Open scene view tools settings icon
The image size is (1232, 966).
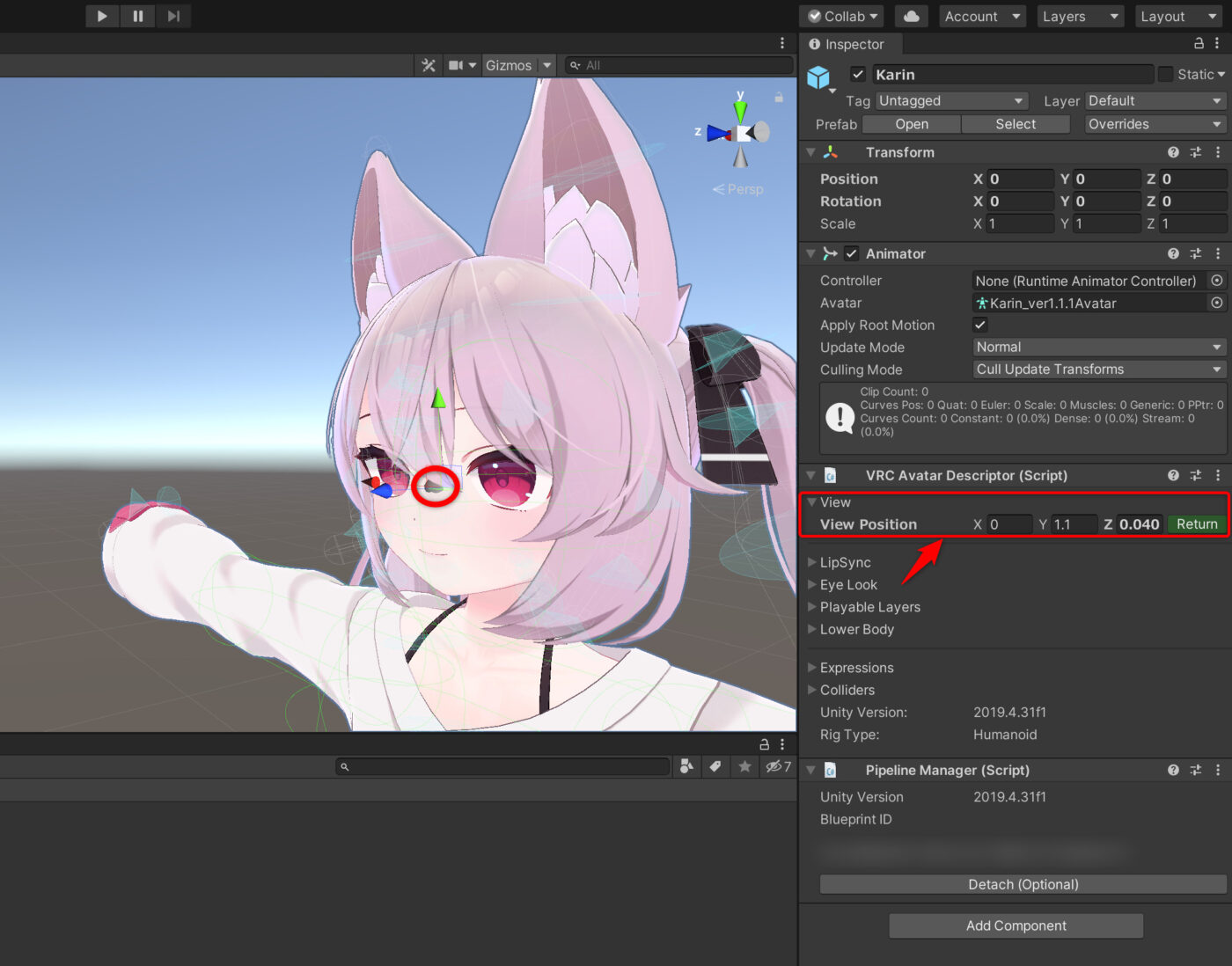pos(429,65)
